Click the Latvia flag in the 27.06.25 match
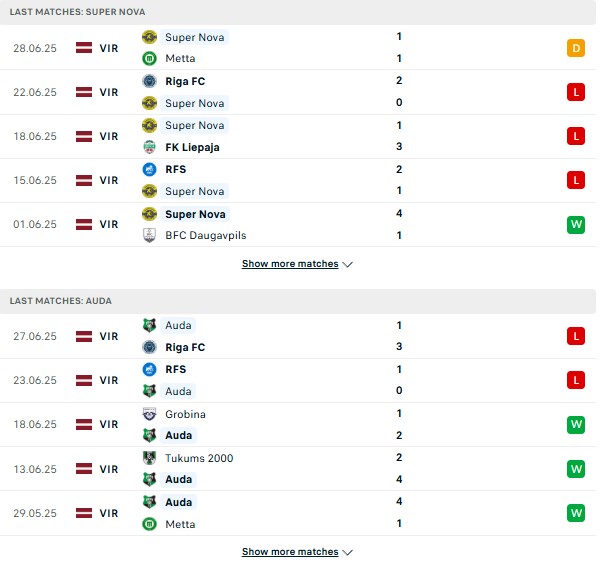Screen dimensions: 603x569 pyautogui.click(x=84, y=336)
